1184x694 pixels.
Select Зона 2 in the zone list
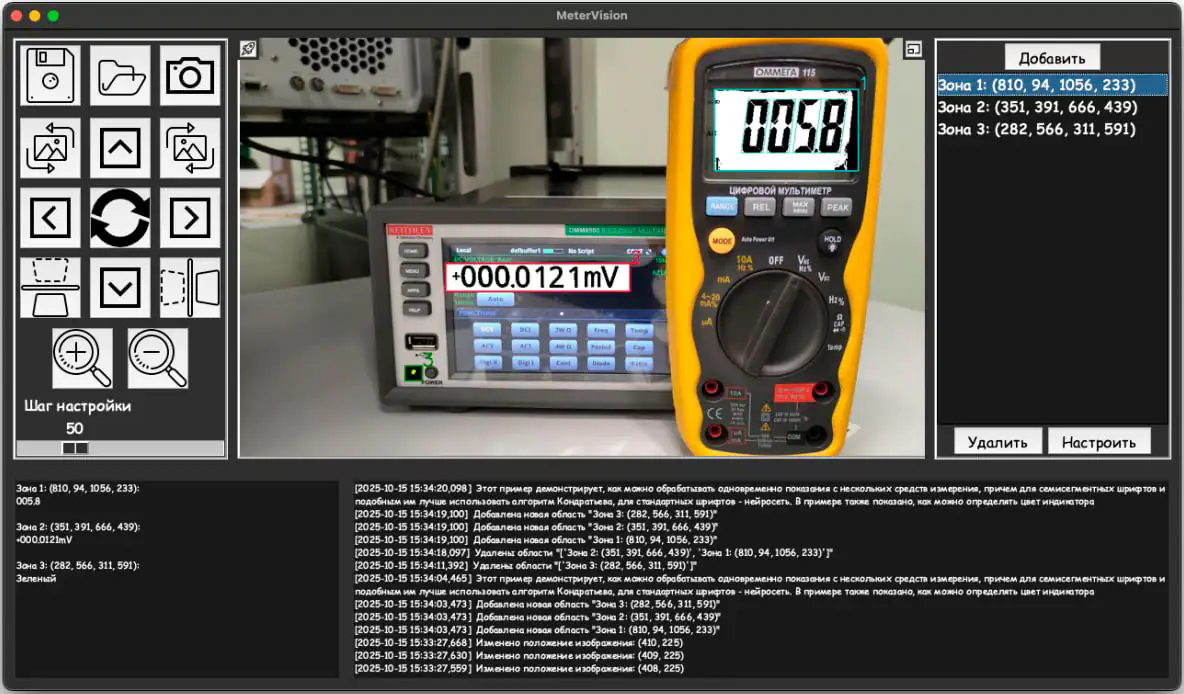coord(1052,107)
